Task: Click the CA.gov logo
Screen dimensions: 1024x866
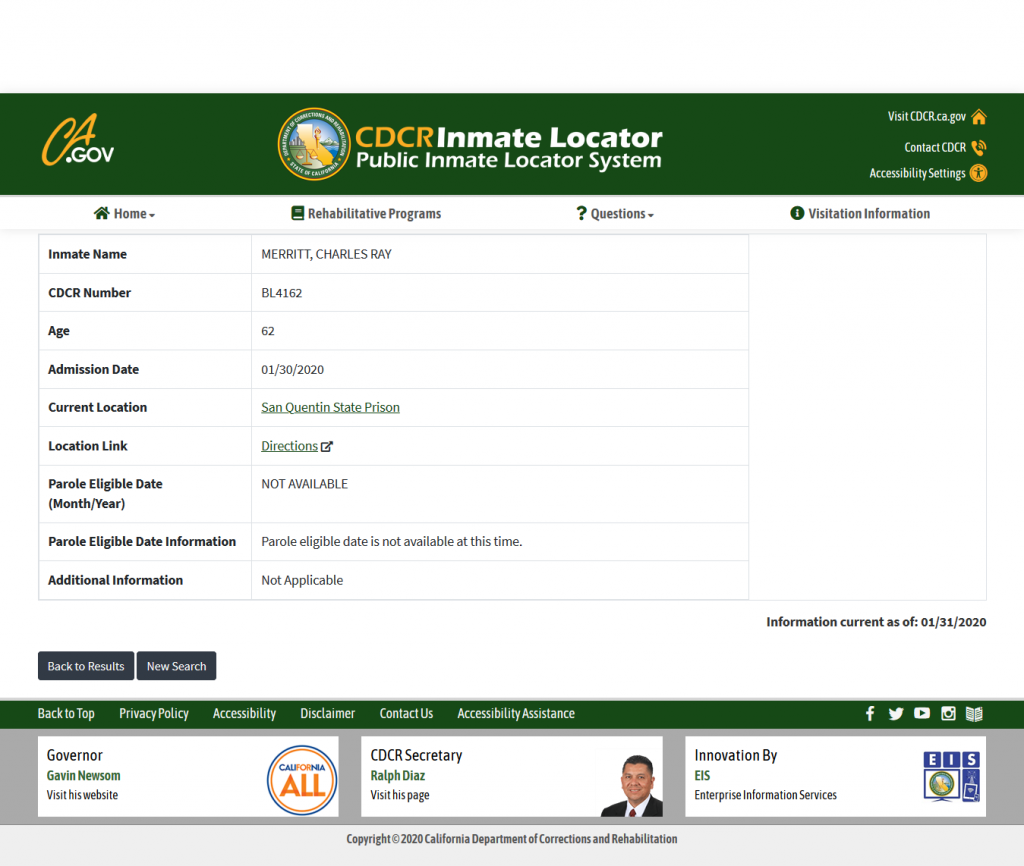Action: [x=78, y=143]
